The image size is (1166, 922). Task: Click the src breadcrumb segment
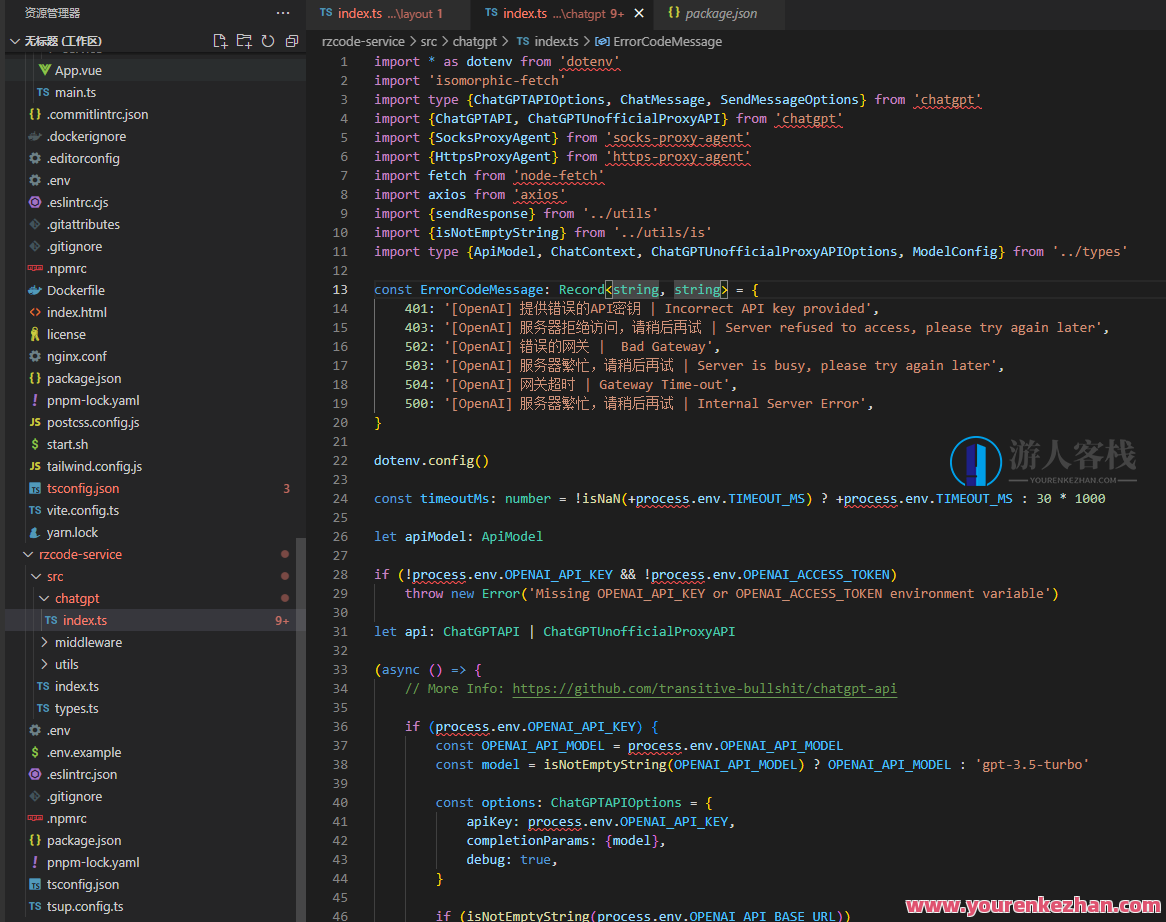[x=429, y=42]
